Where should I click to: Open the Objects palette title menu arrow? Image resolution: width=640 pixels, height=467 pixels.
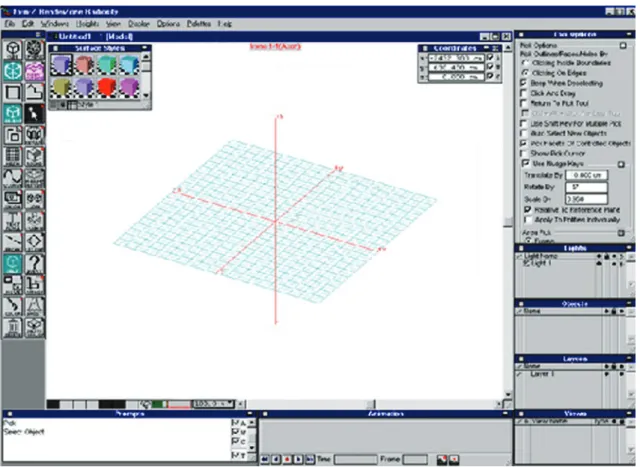629,303
